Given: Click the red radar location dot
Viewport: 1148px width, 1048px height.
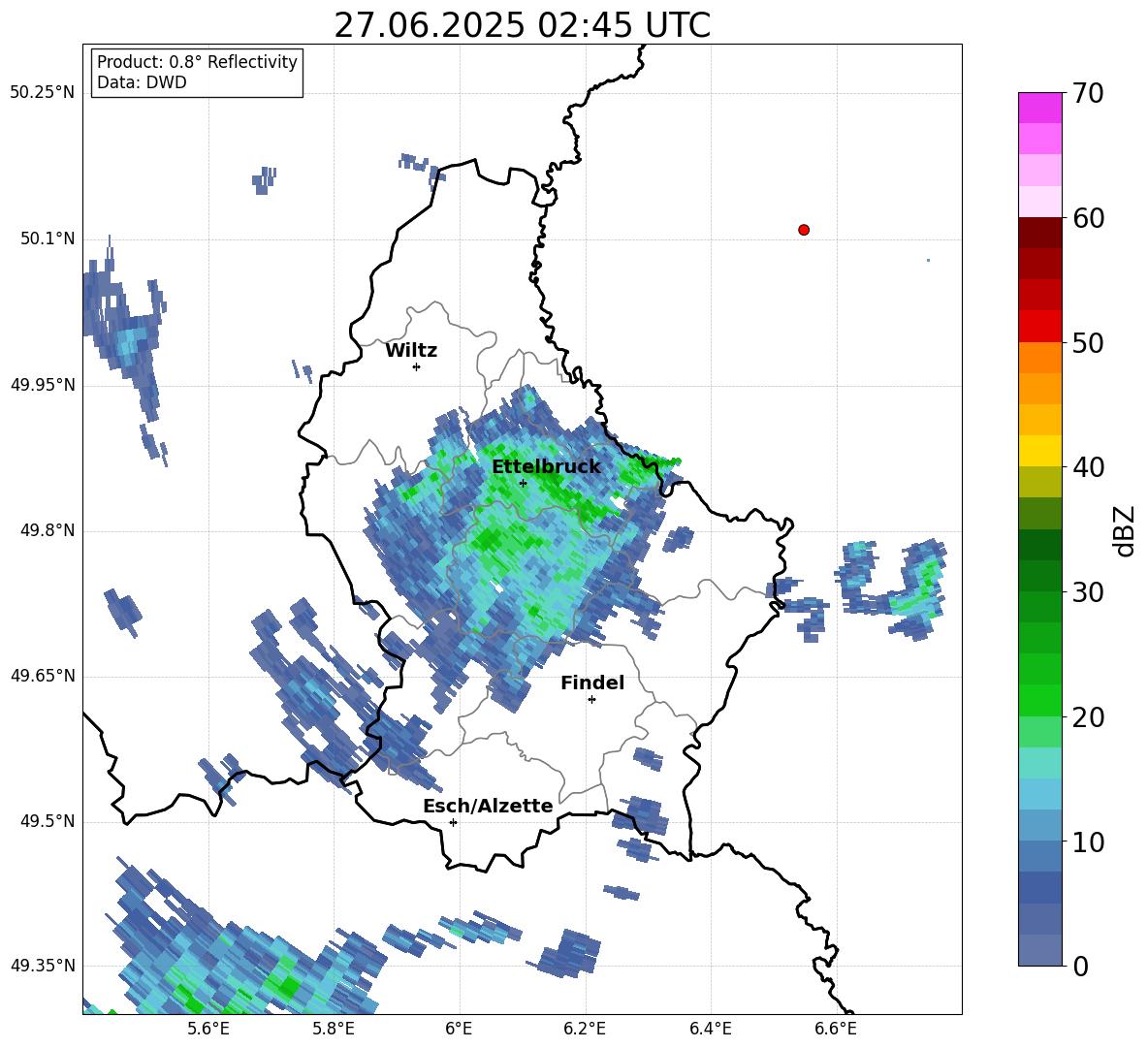Looking at the screenshot, I should [x=804, y=230].
